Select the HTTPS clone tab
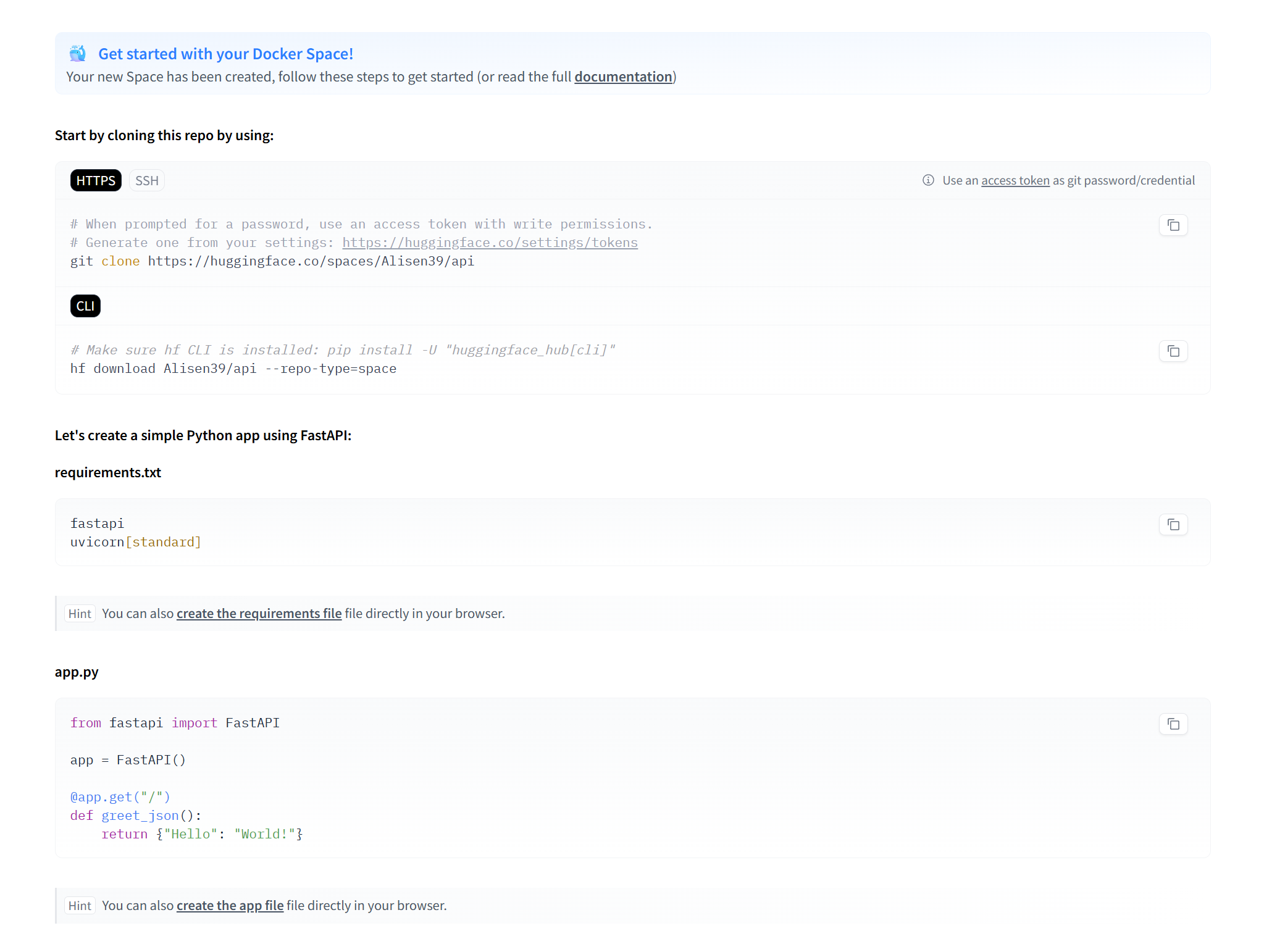Screen dimensions: 1264x952 [x=96, y=181]
